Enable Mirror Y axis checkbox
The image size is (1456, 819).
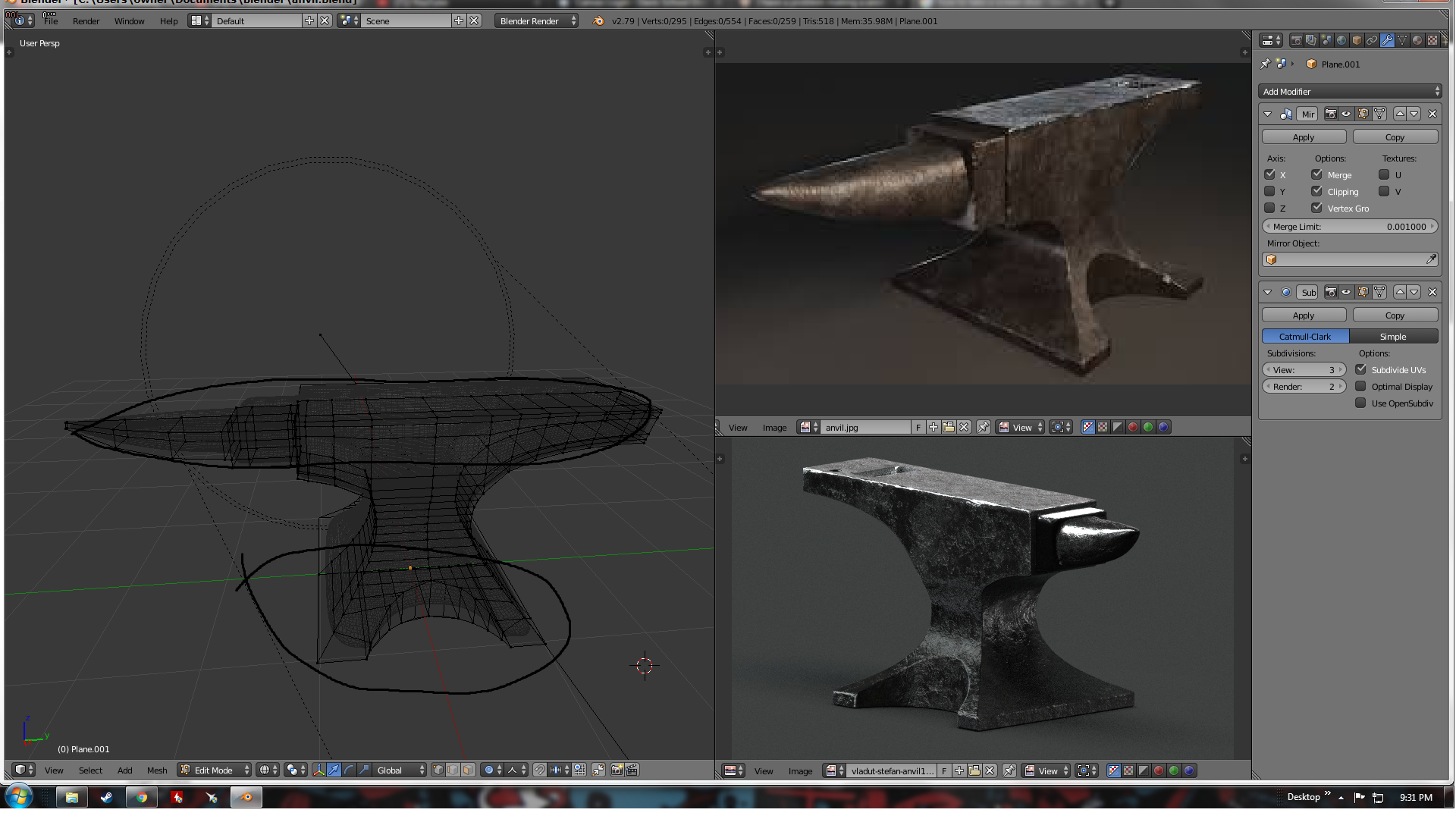[1269, 191]
